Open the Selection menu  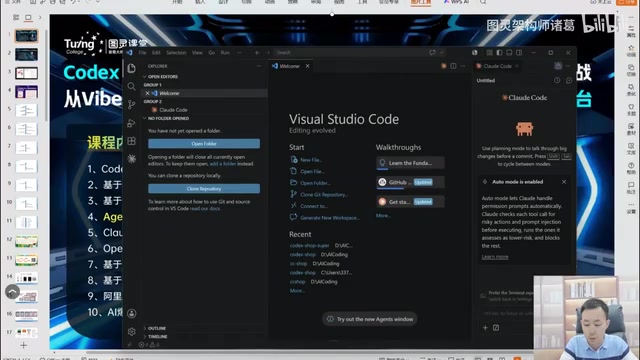176,53
